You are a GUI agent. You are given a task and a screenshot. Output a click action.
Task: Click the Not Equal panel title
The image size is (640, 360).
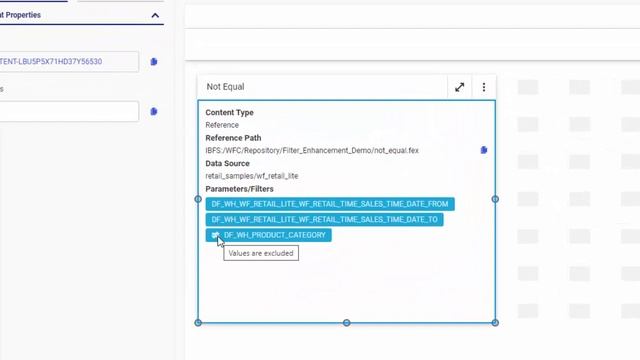225,87
